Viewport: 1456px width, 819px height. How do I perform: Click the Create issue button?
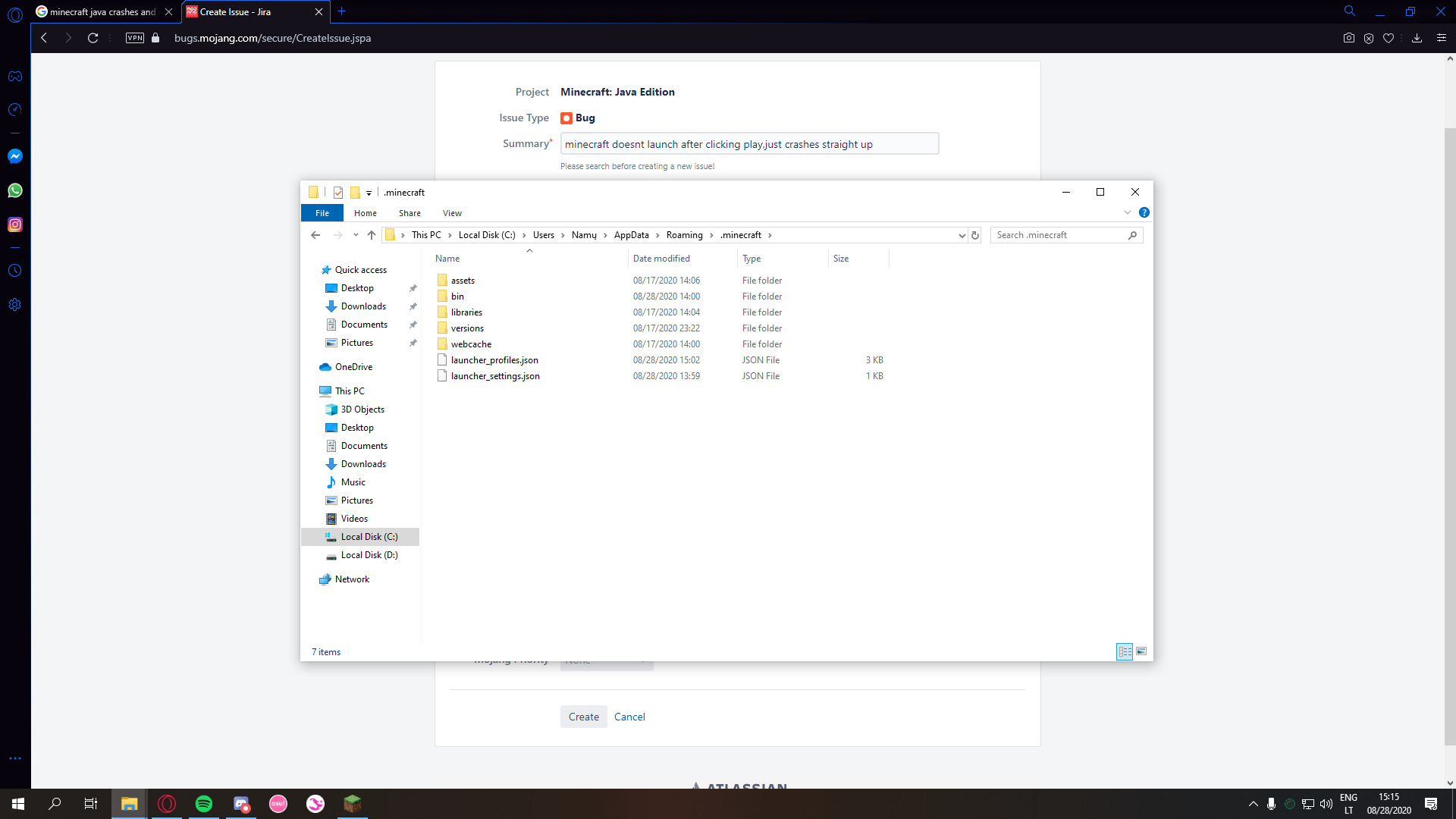pyautogui.click(x=583, y=717)
